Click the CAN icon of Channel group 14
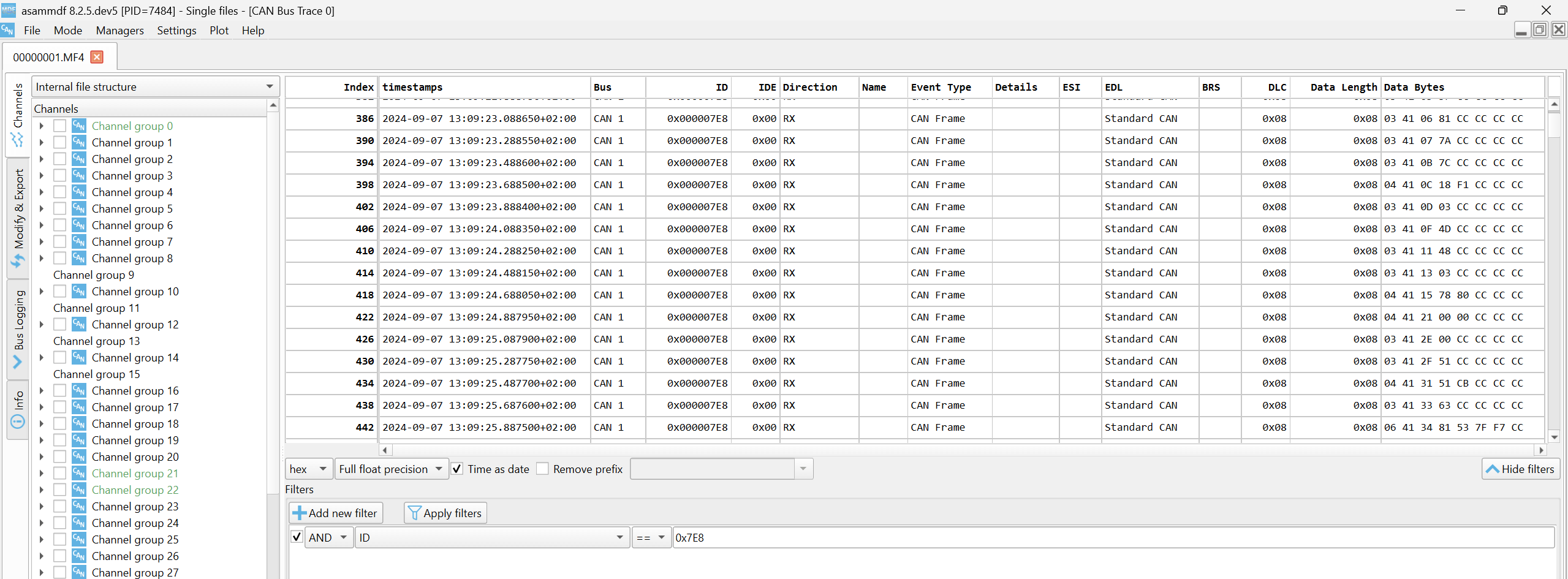The image size is (1568, 579). [x=79, y=357]
